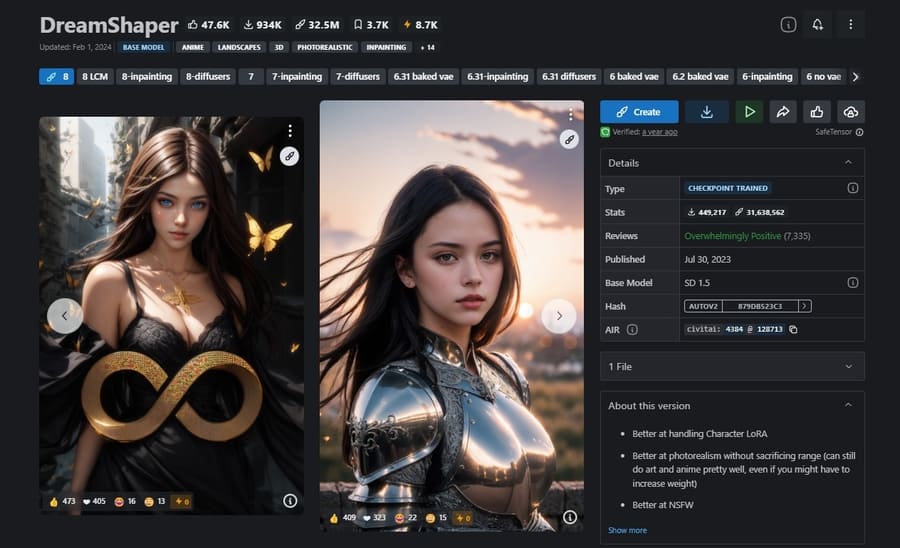This screenshot has width=900, height=548.
Task: Click the 3D tag
Action: pyautogui.click(x=279, y=47)
